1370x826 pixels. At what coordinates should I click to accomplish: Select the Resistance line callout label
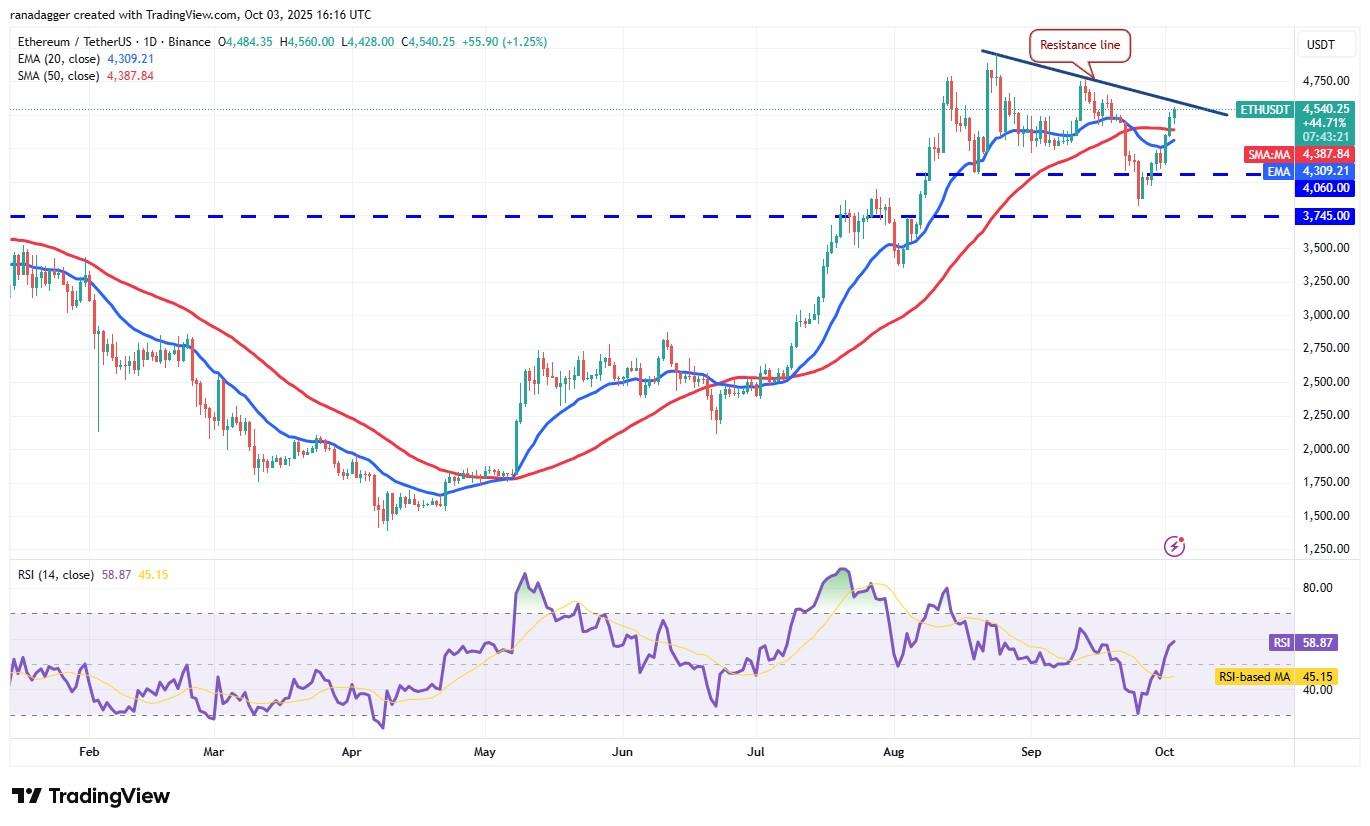click(x=1080, y=45)
